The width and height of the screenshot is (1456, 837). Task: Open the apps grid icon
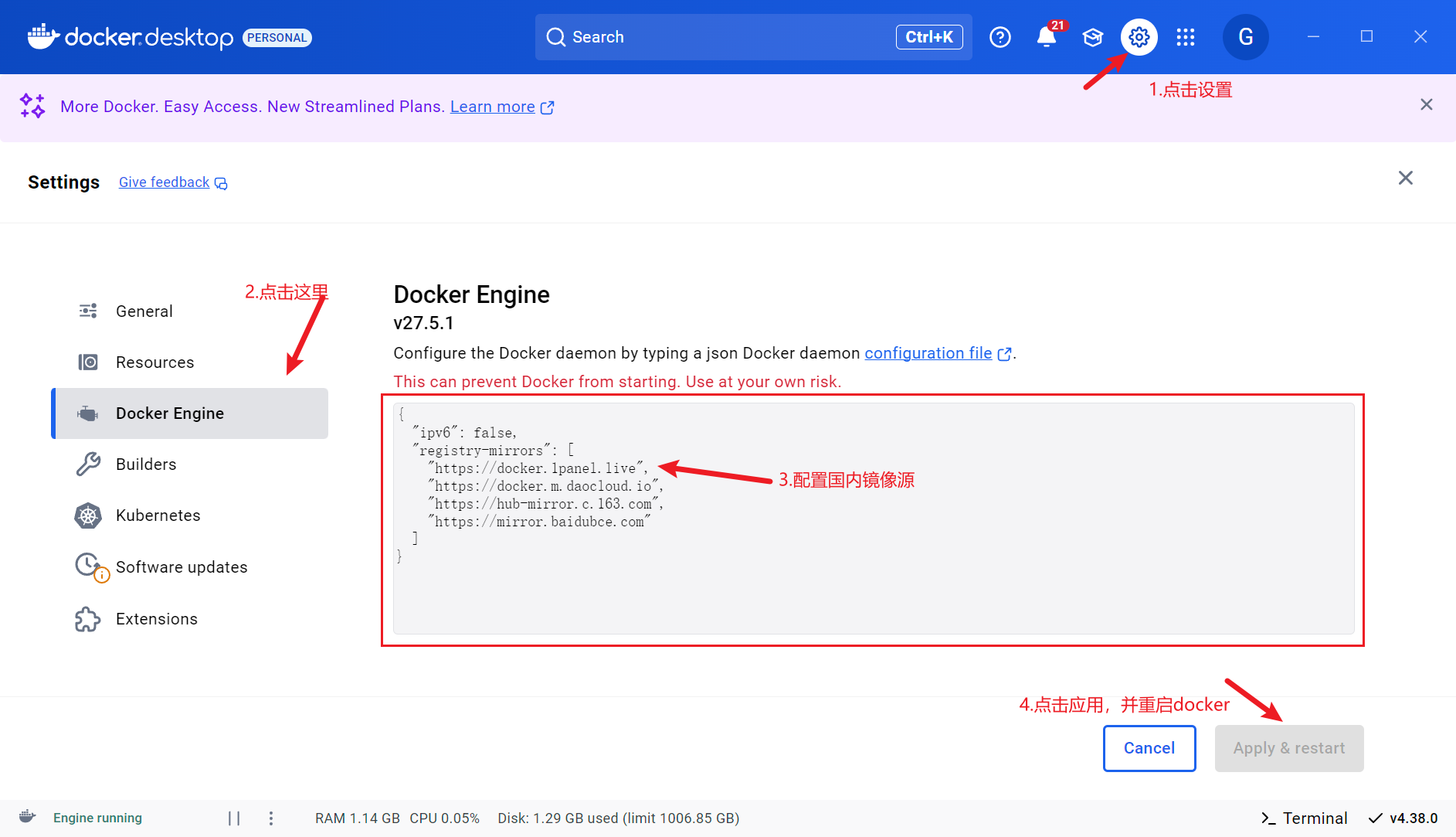point(1186,37)
